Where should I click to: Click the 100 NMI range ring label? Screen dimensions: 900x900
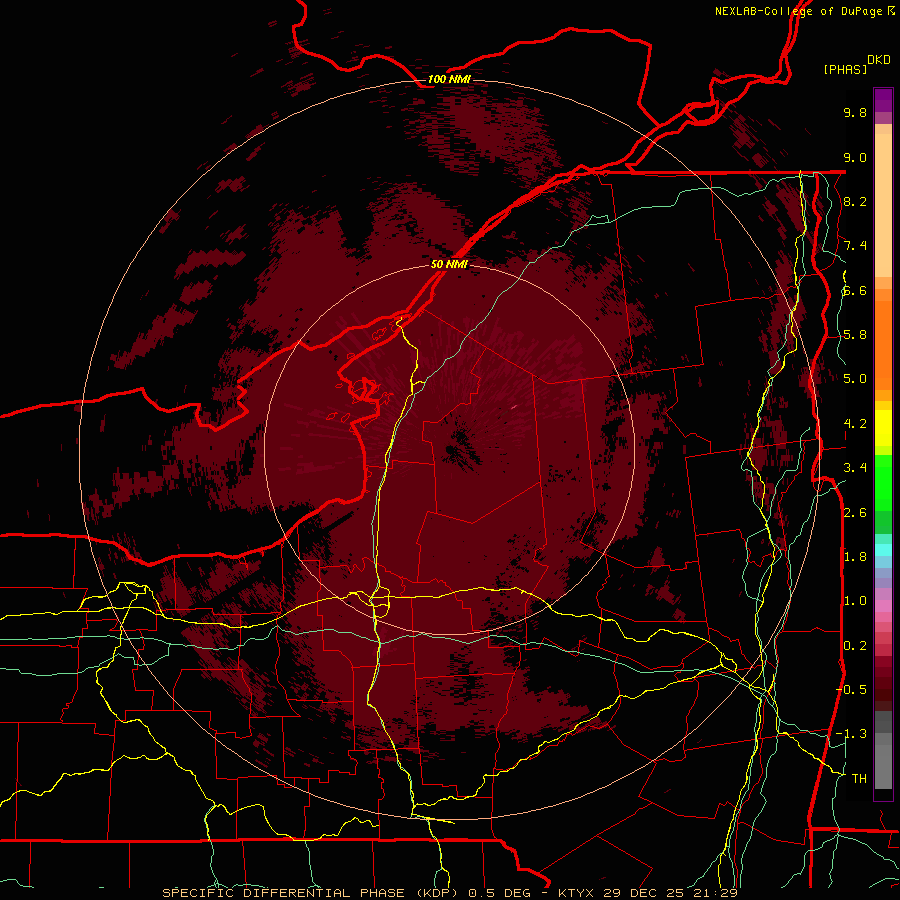click(x=449, y=79)
